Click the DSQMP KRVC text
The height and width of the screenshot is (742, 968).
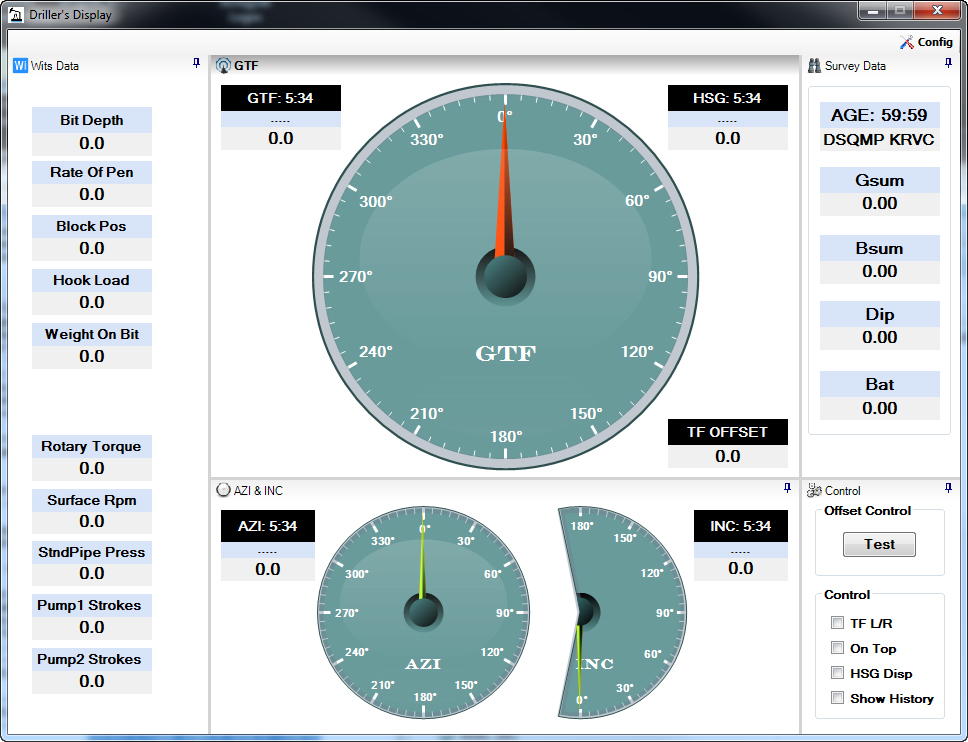pyautogui.click(x=879, y=140)
